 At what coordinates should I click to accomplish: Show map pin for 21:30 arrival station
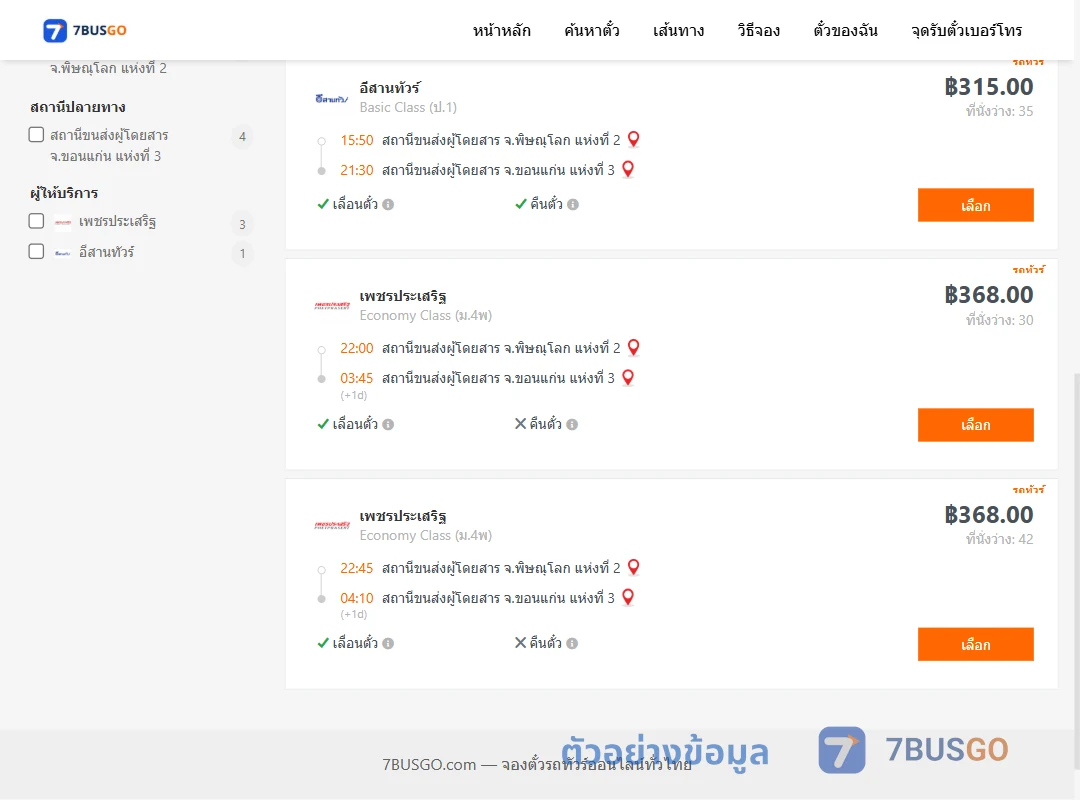tap(628, 169)
